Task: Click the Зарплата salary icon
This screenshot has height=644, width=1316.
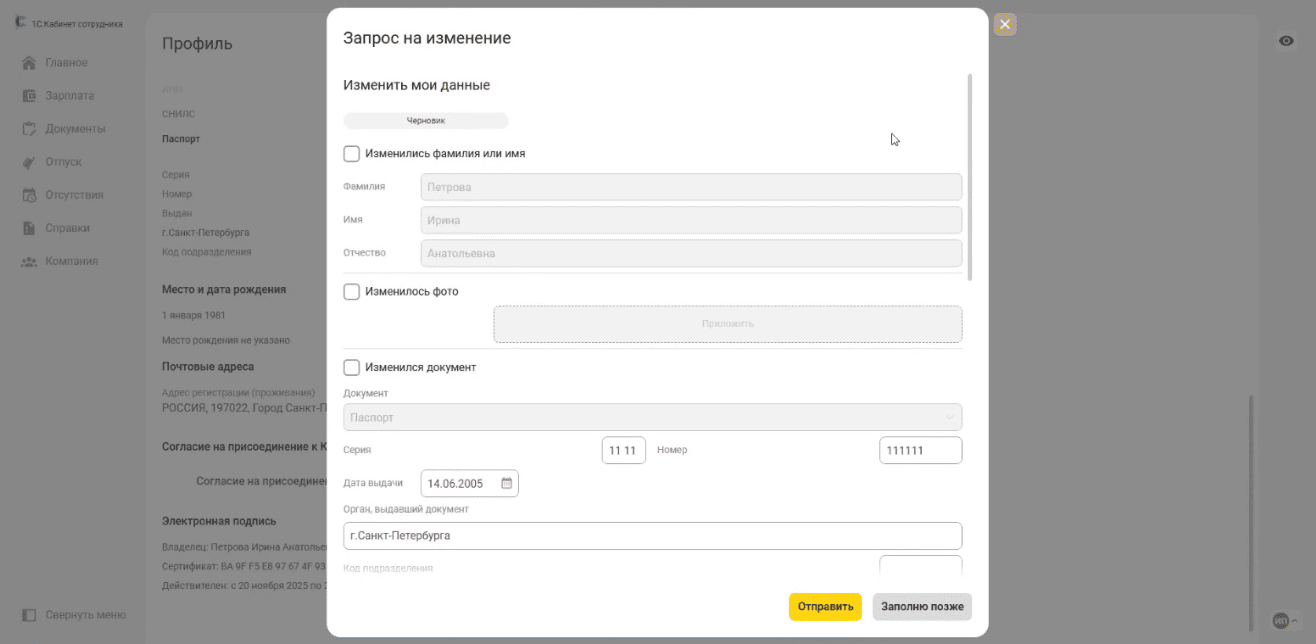Action: point(29,96)
